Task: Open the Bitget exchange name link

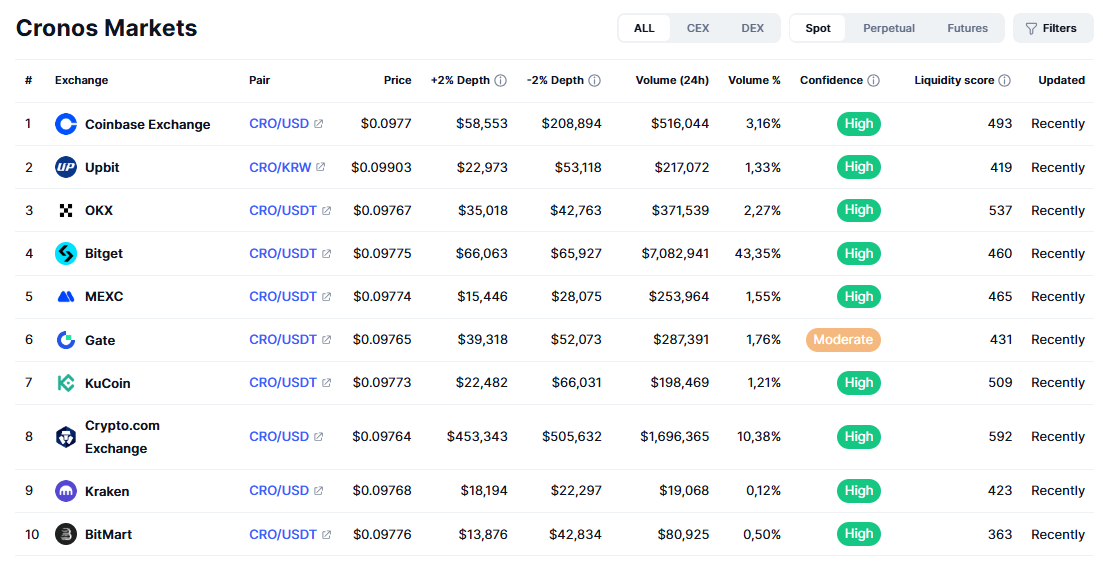Action: click(x=104, y=253)
